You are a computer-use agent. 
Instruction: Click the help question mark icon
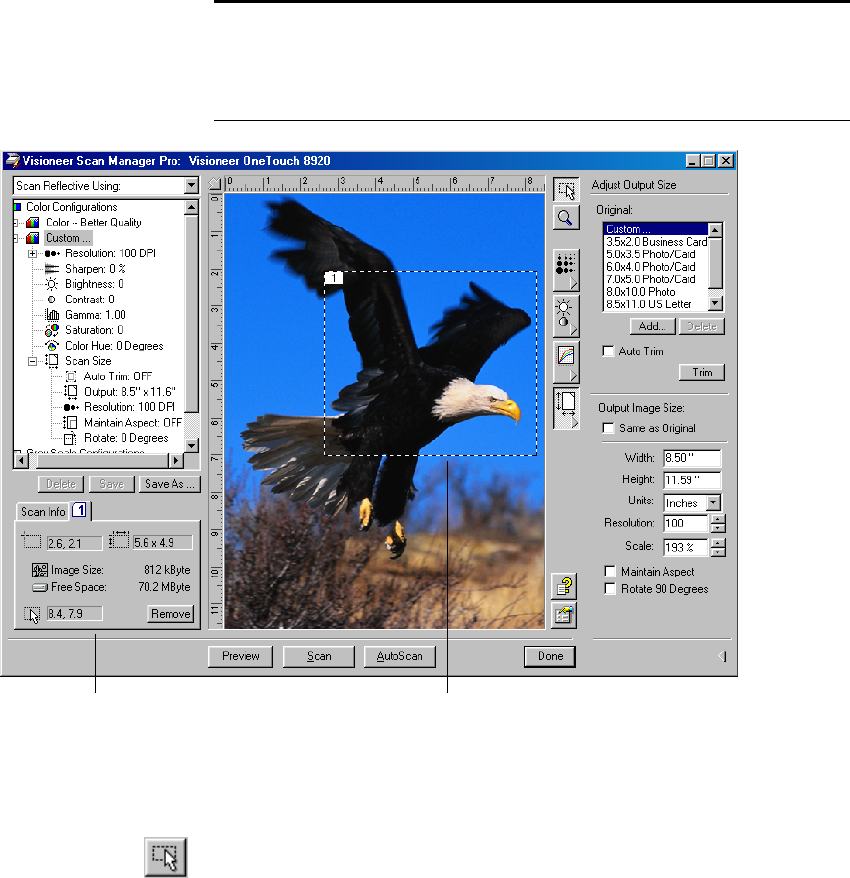tap(564, 586)
